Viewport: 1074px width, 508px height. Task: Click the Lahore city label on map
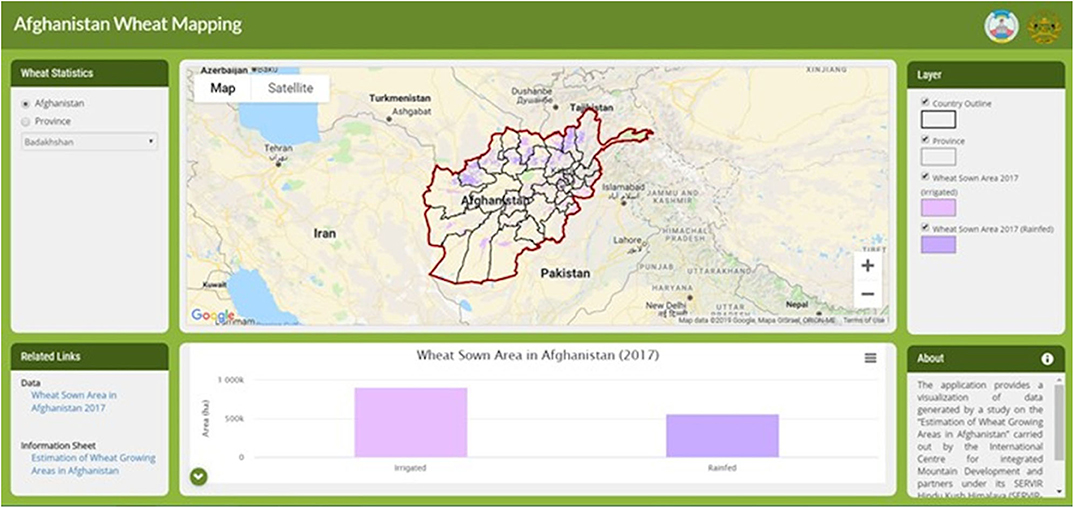pyautogui.click(x=628, y=240)
